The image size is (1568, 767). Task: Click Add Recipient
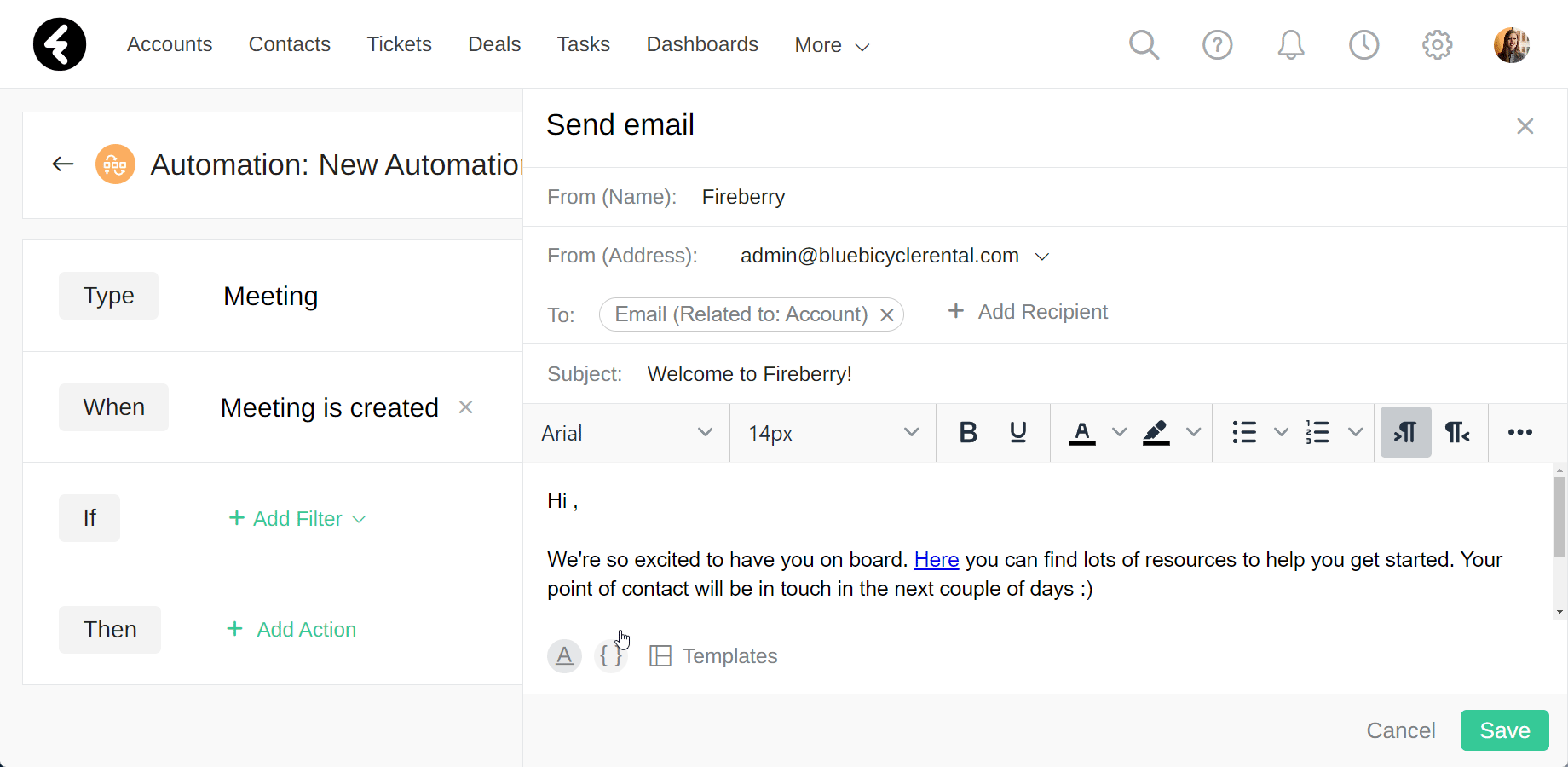click(x=1028, y=312)
